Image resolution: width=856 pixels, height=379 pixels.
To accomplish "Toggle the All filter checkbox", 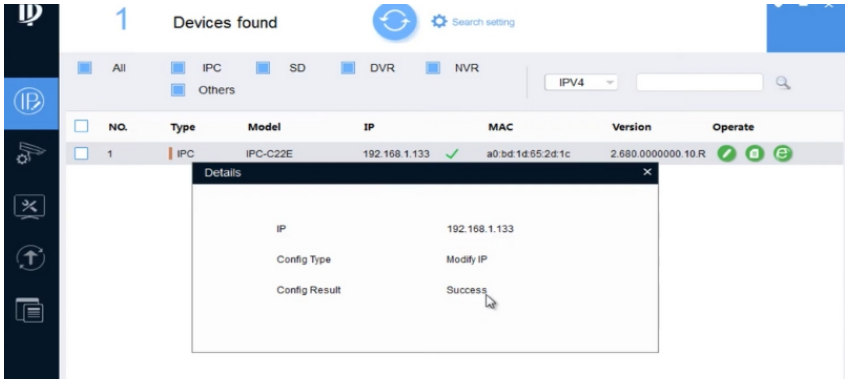I will pyautogui.click(x=84, y=68).
